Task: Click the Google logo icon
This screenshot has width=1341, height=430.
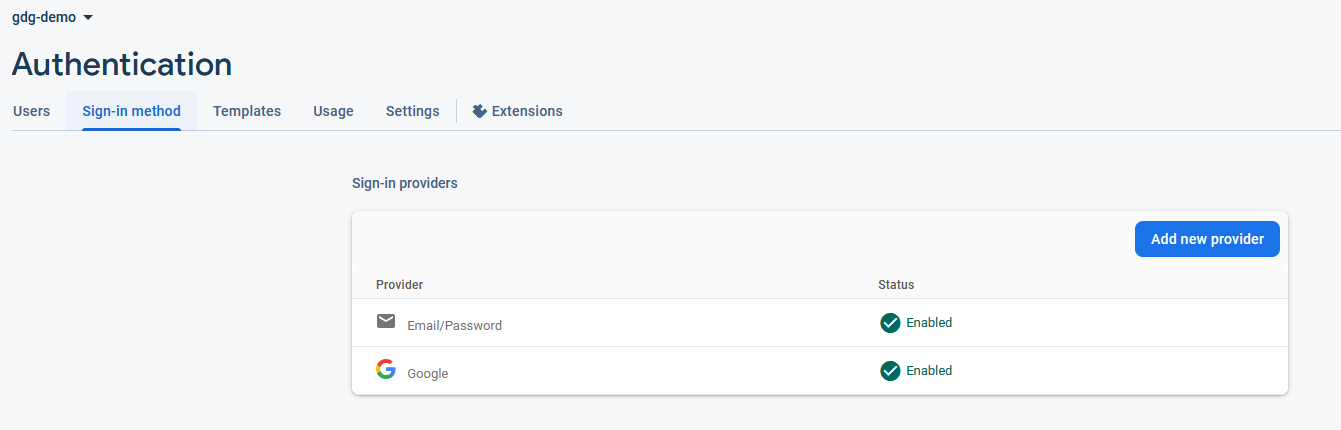Action: pos(386,369)
